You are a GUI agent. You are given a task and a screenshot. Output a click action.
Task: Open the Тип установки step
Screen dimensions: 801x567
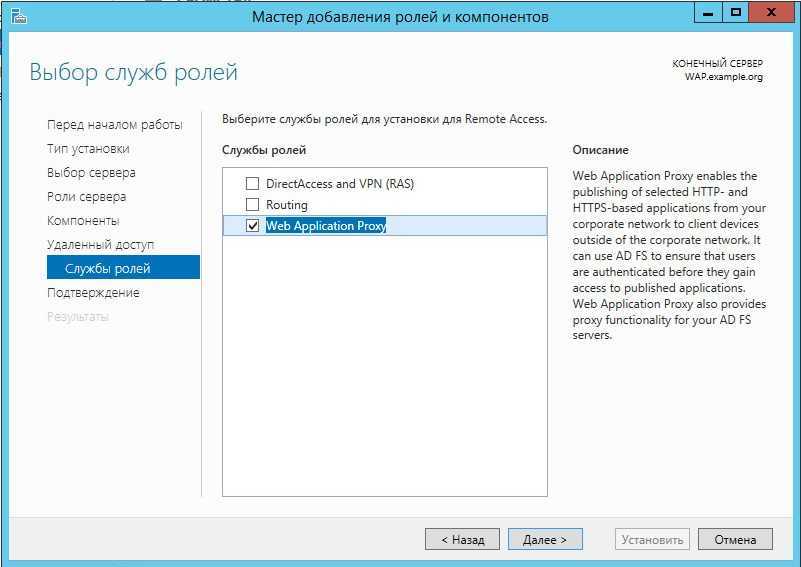[x=88, y=149]
